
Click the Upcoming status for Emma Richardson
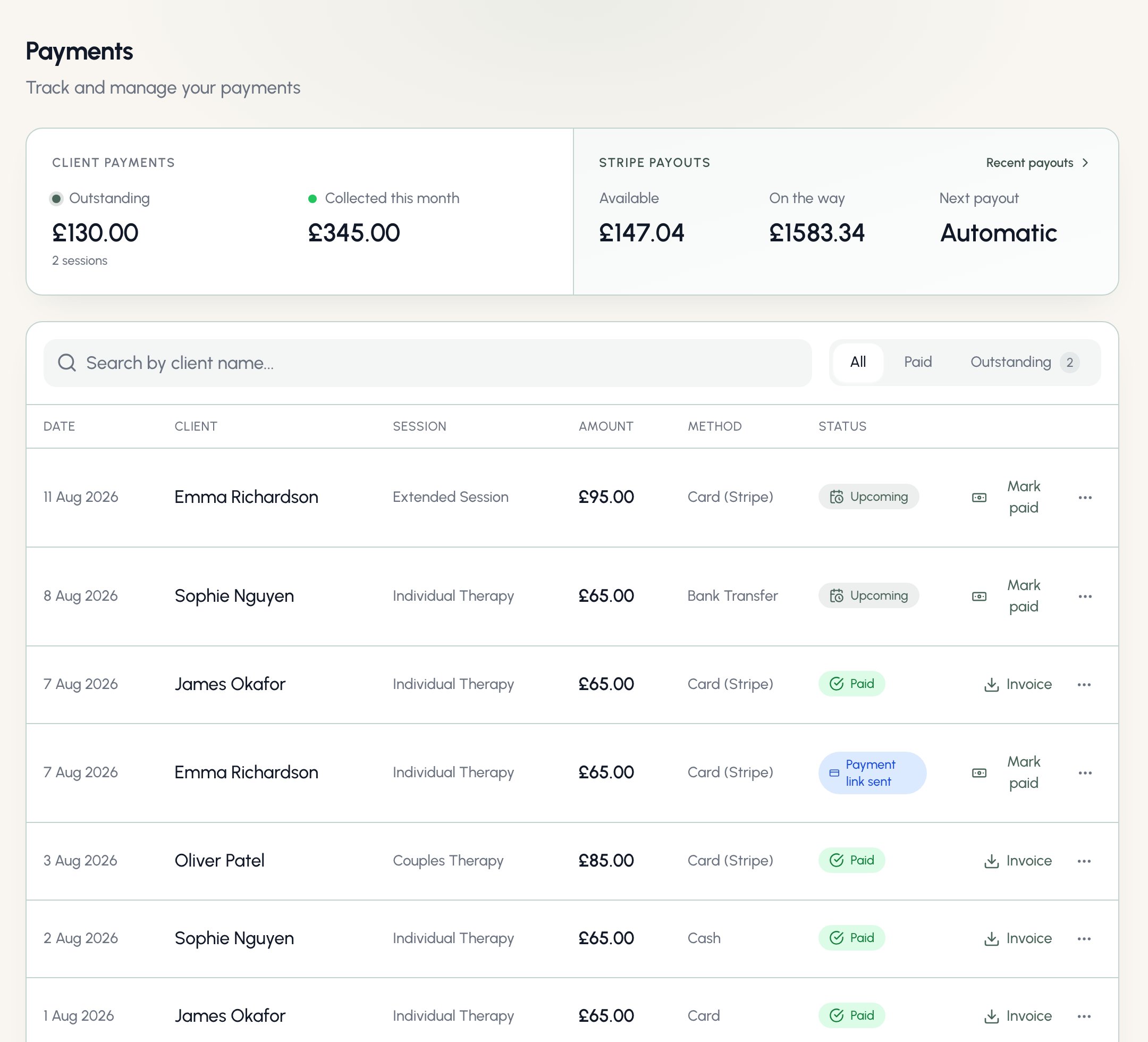coord(868,497)
